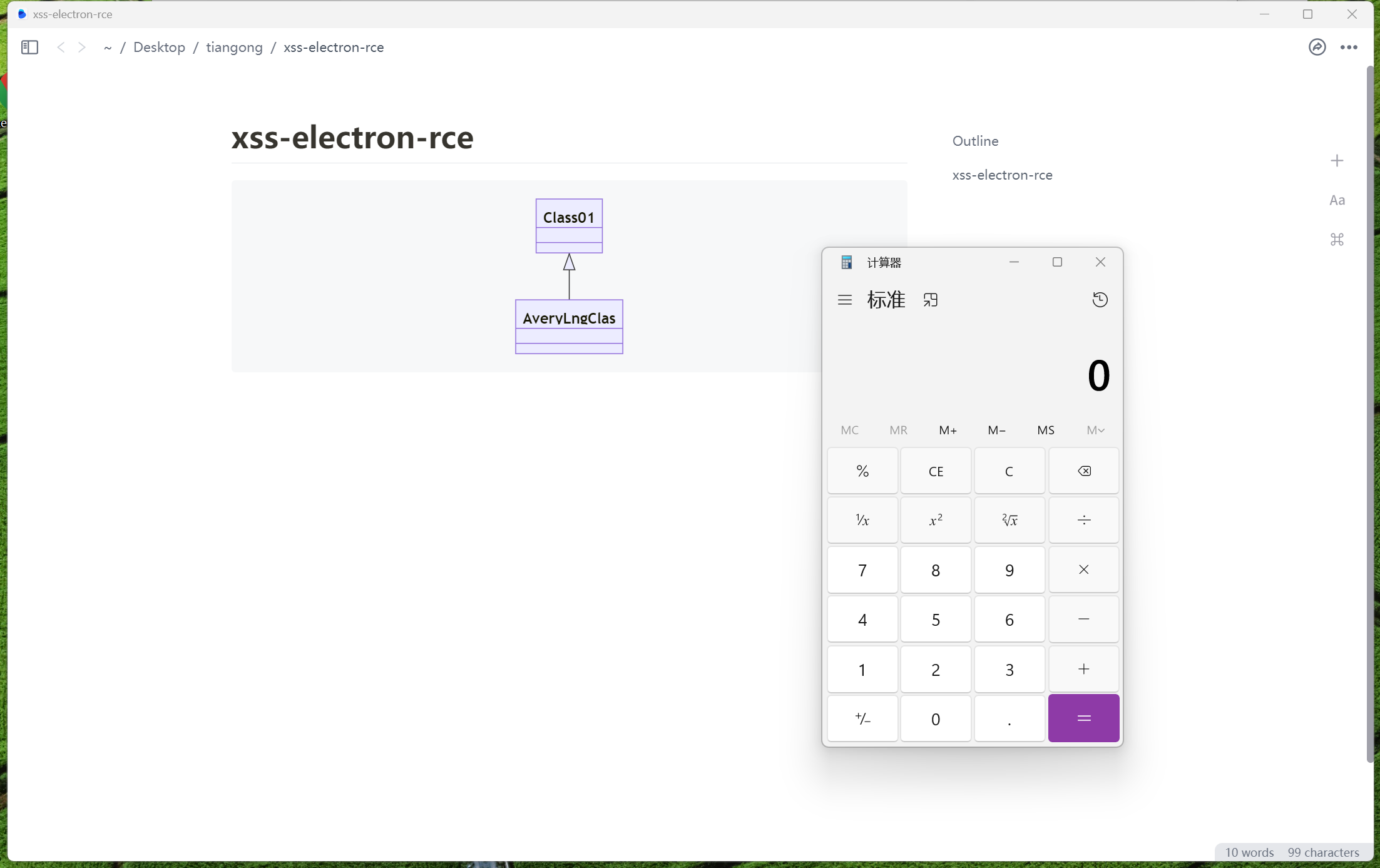Click the home tilde breadcrumb
The height and width of the screenshot is (868, 1380).
[x=108, y=48]
